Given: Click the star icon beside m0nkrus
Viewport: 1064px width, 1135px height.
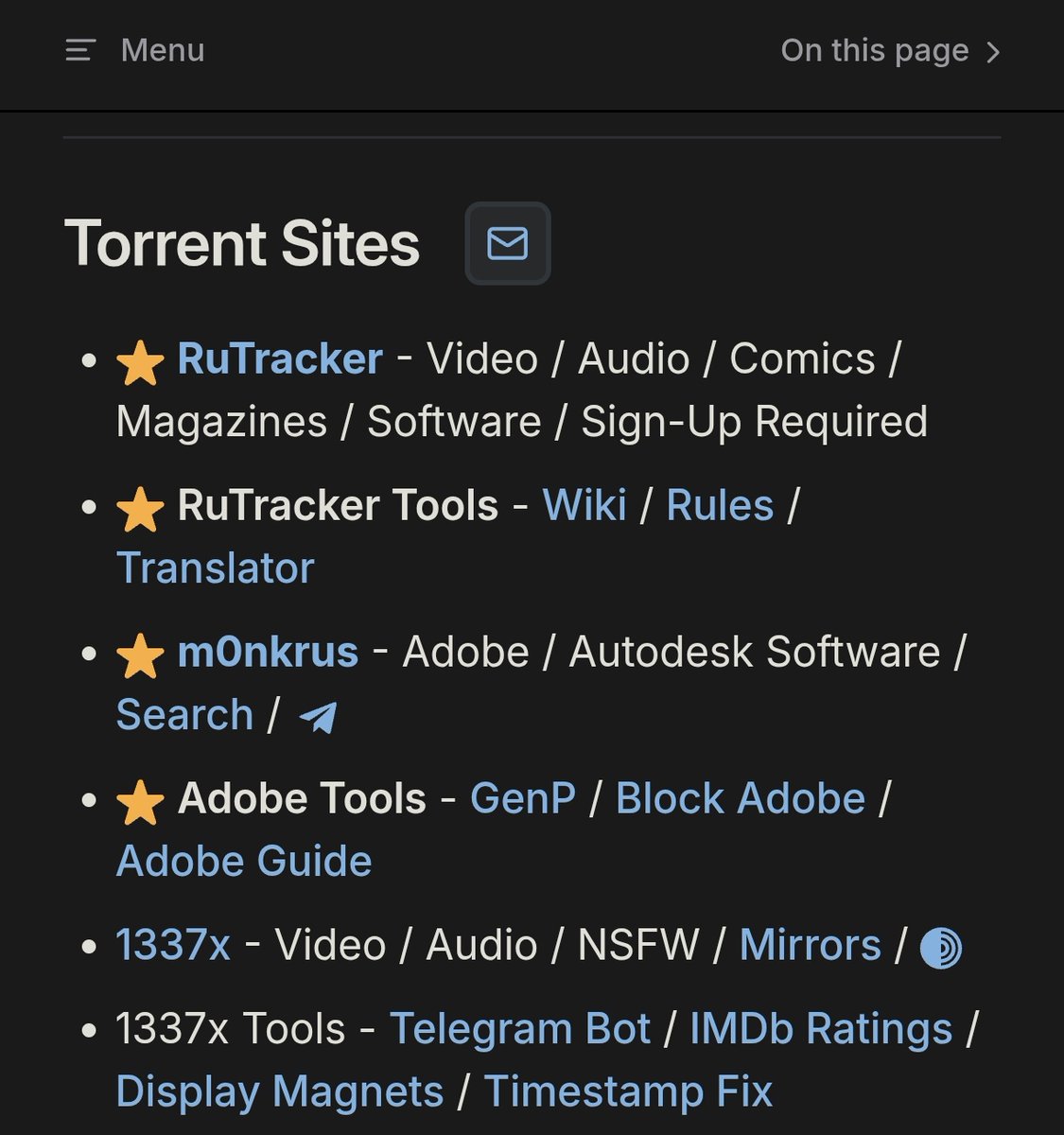Looking at the screenshot, I should tap(140, 656).
